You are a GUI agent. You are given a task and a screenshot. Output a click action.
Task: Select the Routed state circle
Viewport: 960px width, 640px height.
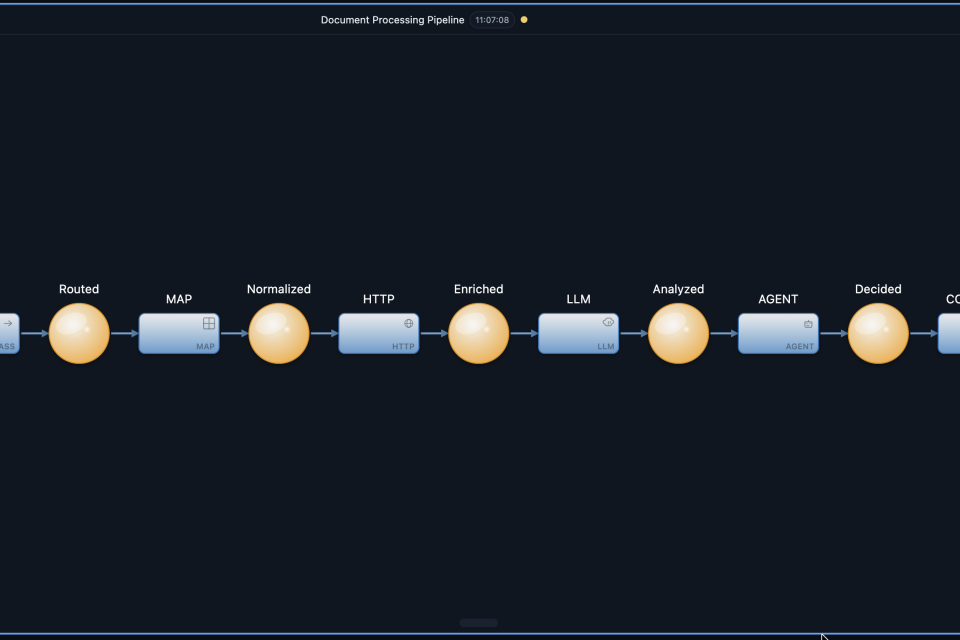(x=79, y=333)
